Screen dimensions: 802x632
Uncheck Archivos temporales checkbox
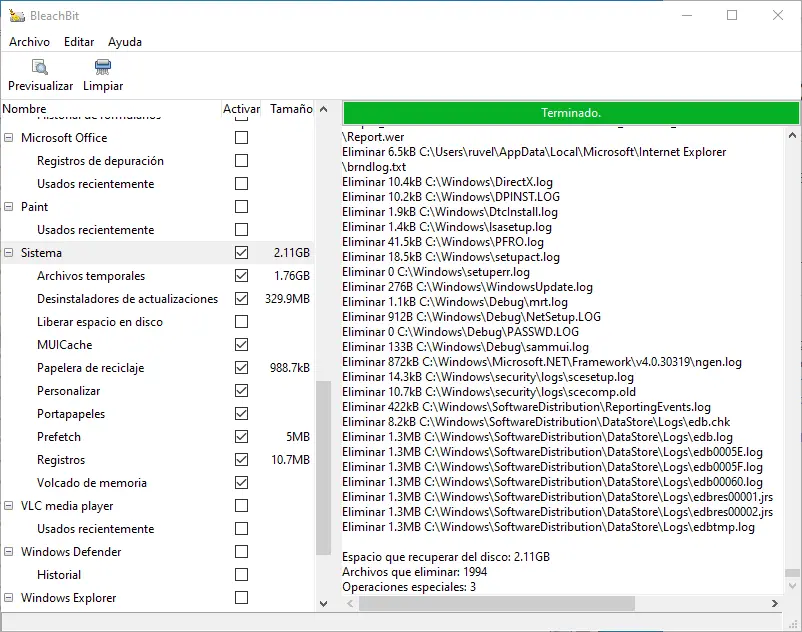click(x=241, y=276)
